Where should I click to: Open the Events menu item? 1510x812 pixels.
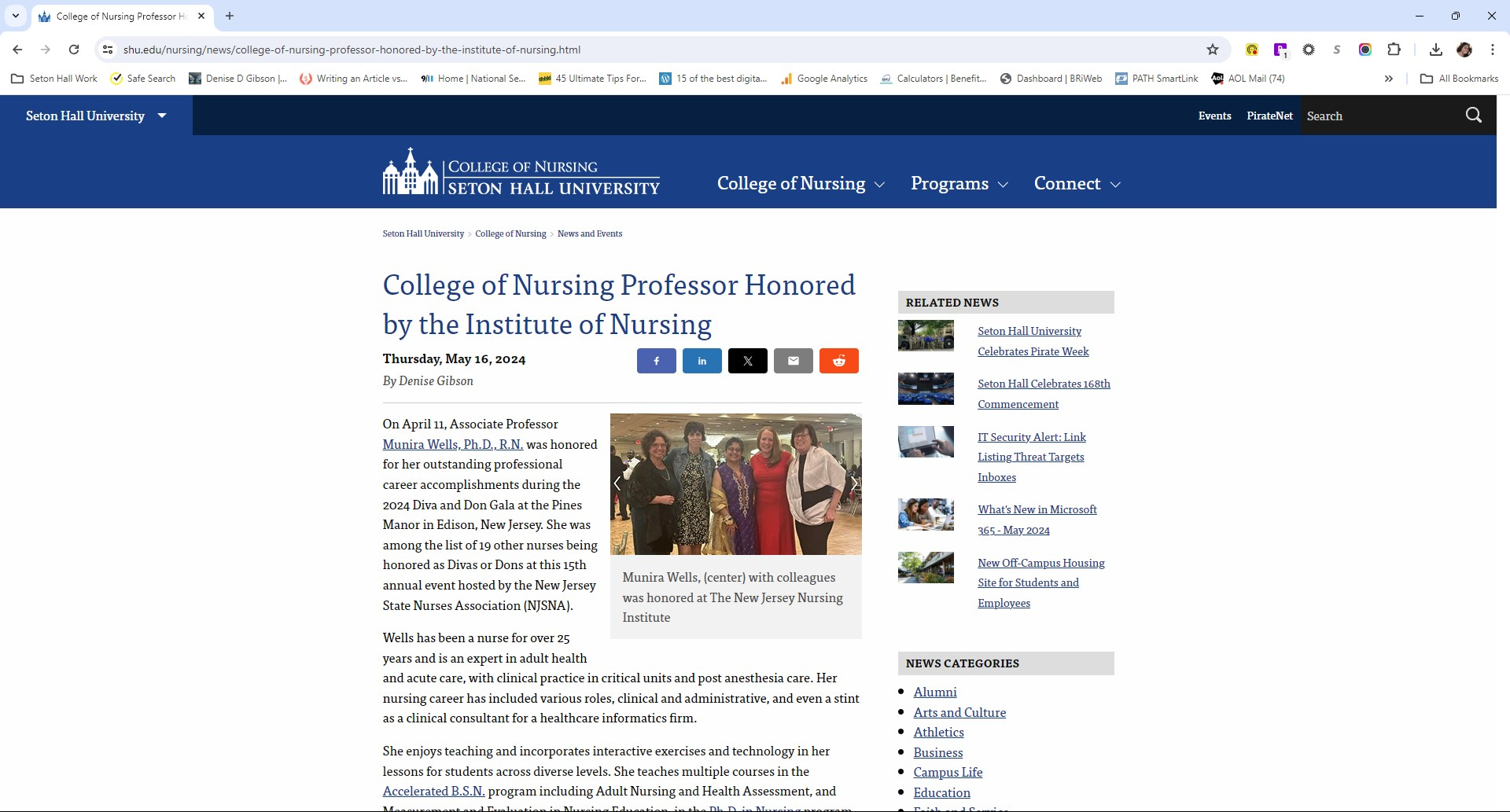pyautogui.click(x=1214, y=116)
